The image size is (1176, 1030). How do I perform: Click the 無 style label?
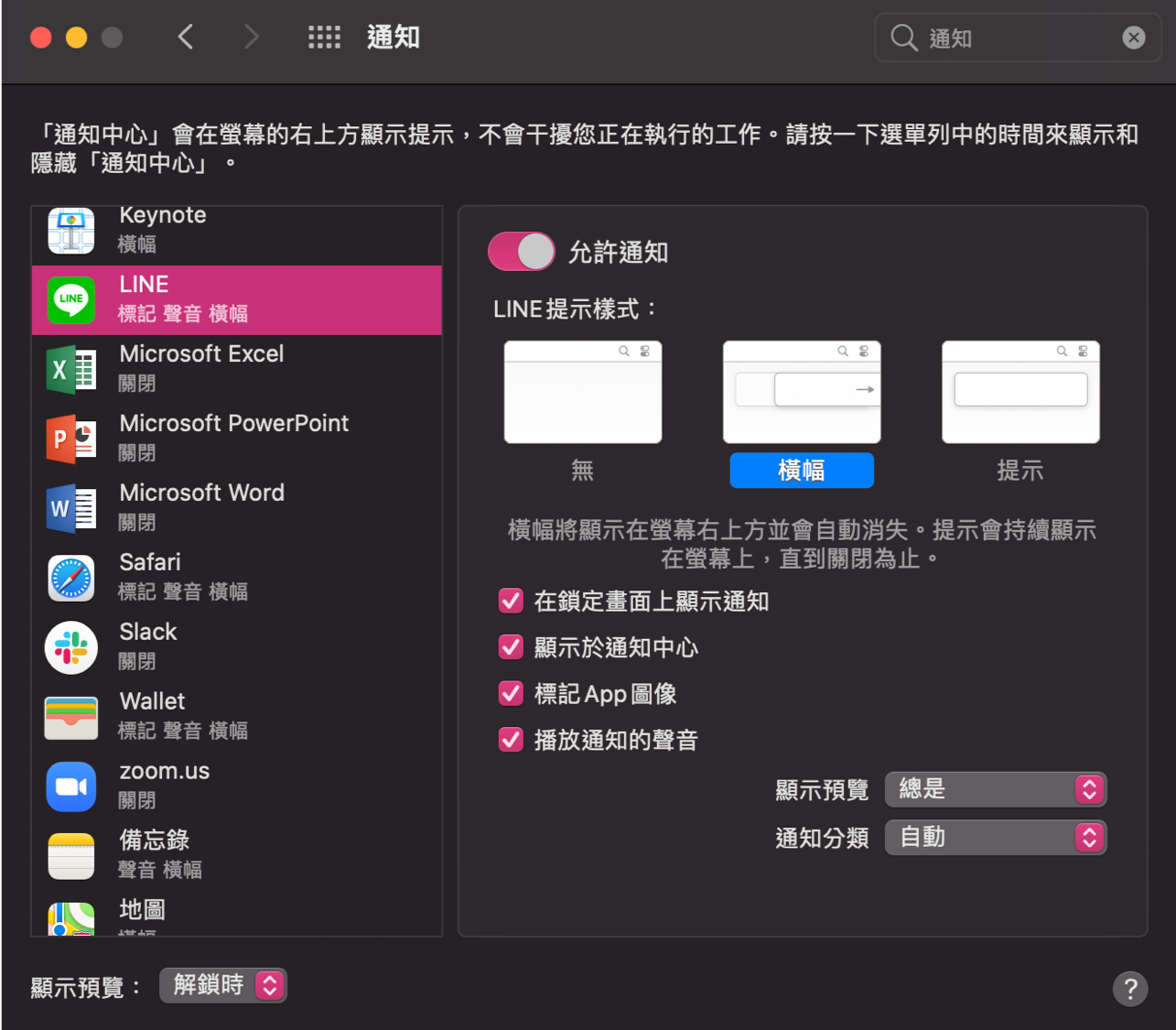click(x=583, y=471)
